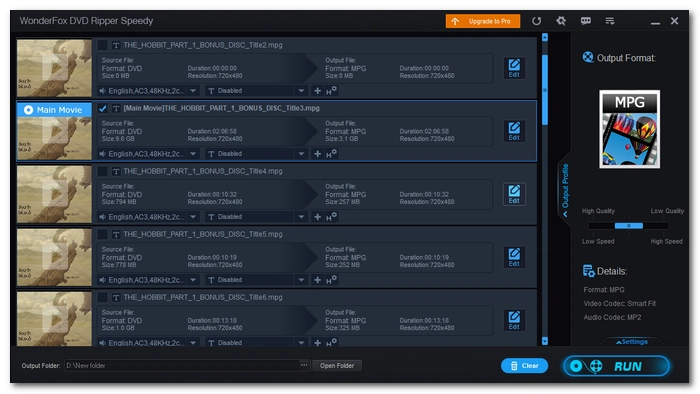Screen dimensions: 700x394
Task: Click add subtitle plus icon for Title3.mpg
Action: [317, 153]
